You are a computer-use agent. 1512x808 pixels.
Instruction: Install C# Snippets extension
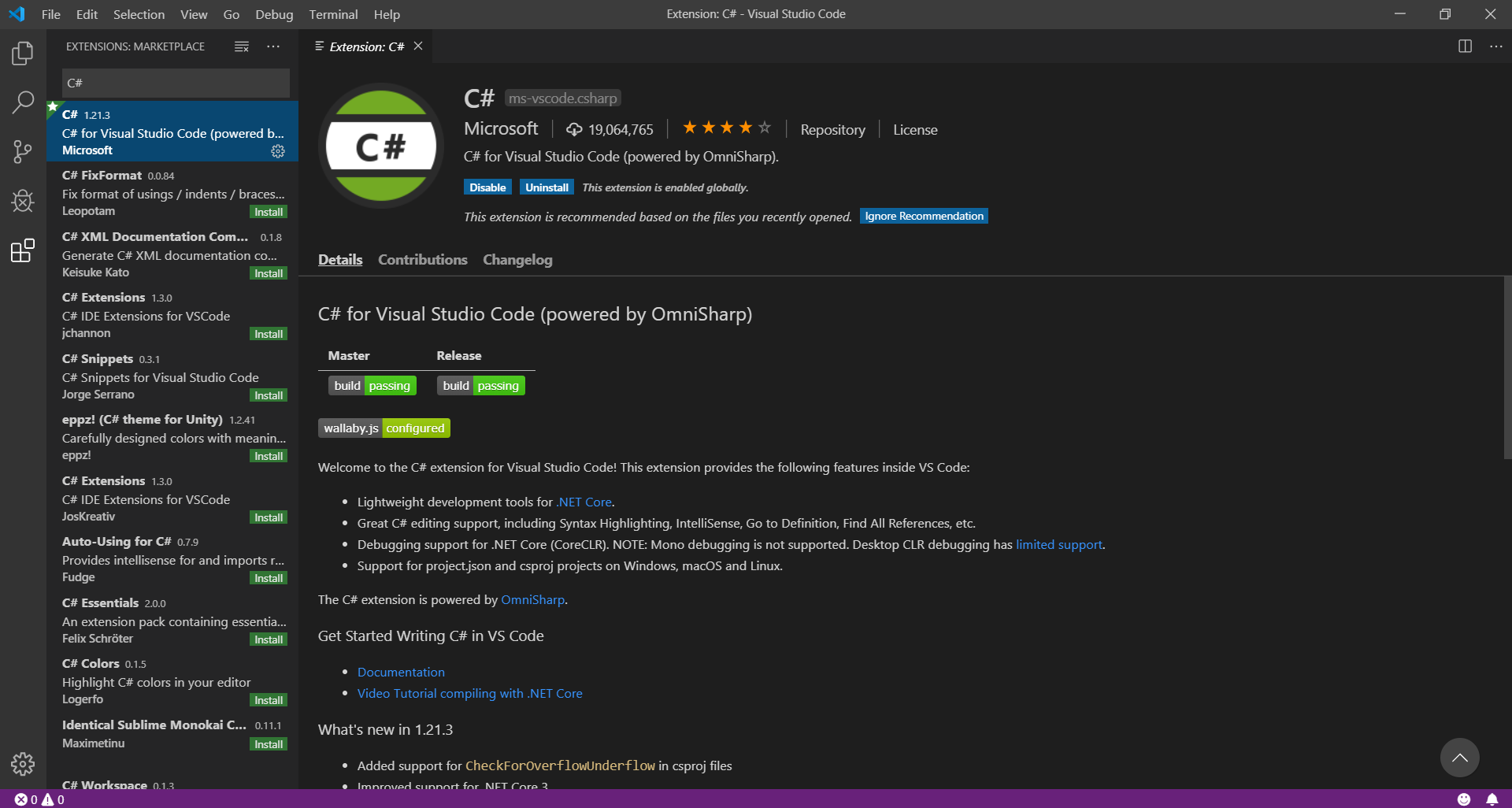(x=269, y=395)
